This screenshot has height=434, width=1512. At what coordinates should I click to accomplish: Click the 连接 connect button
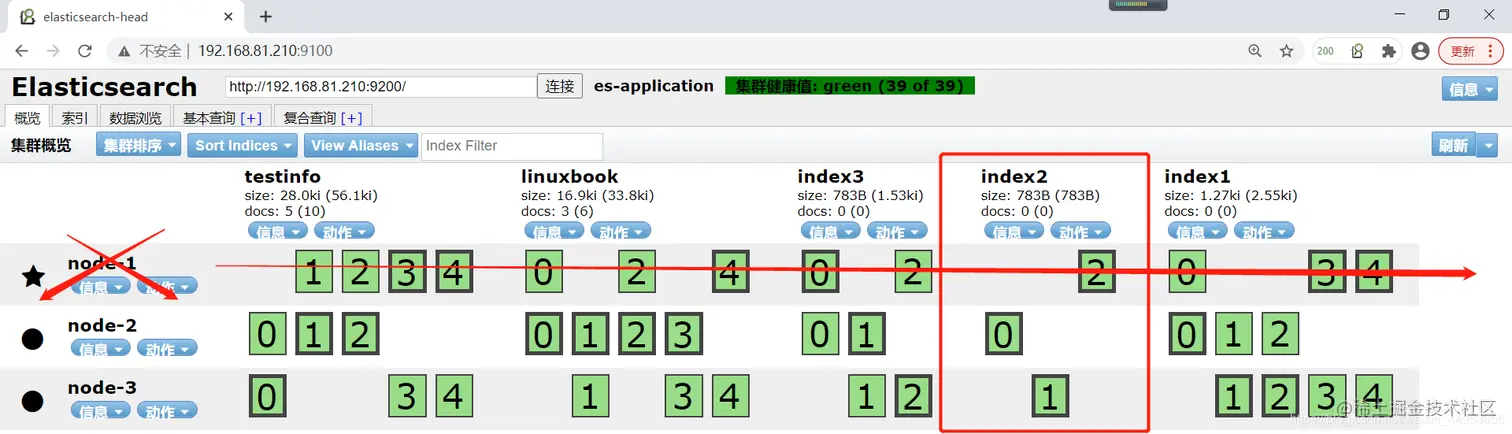point(560,86)
